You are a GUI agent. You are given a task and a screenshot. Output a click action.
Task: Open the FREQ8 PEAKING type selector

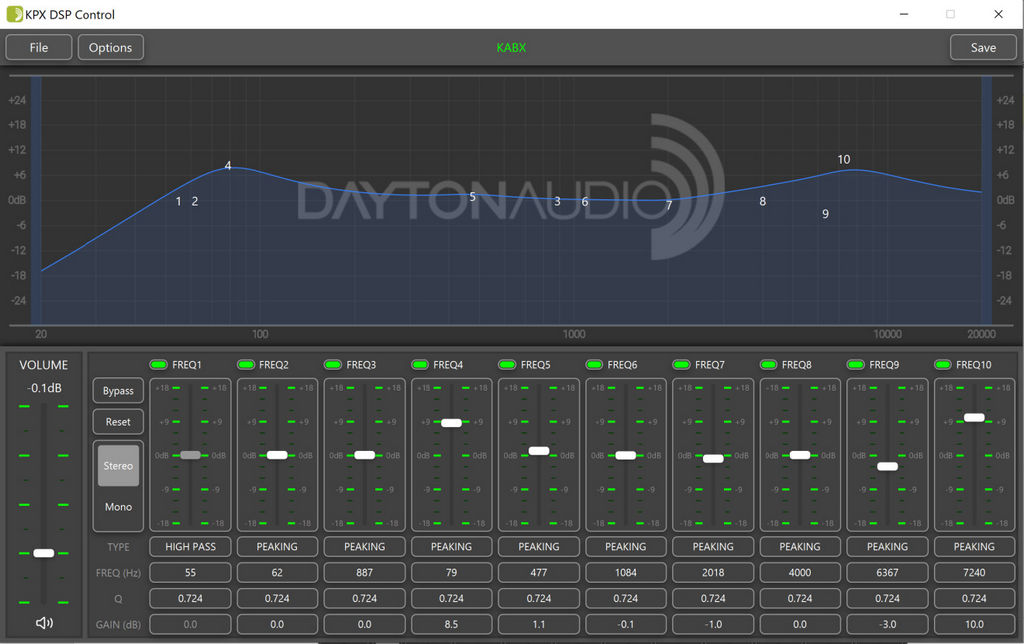[800, 547]
